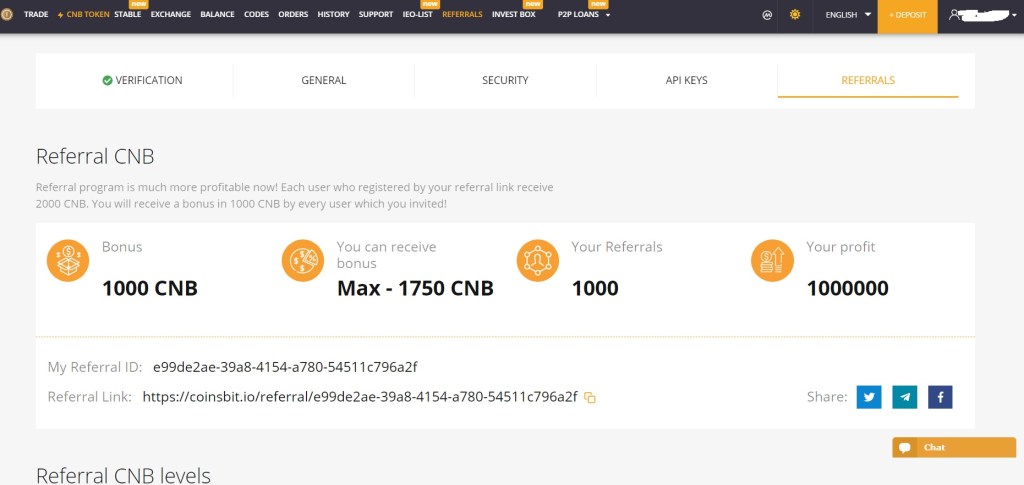Share referral link on Facebook
Screen dimensions: 1024x485
coord(940,397)
